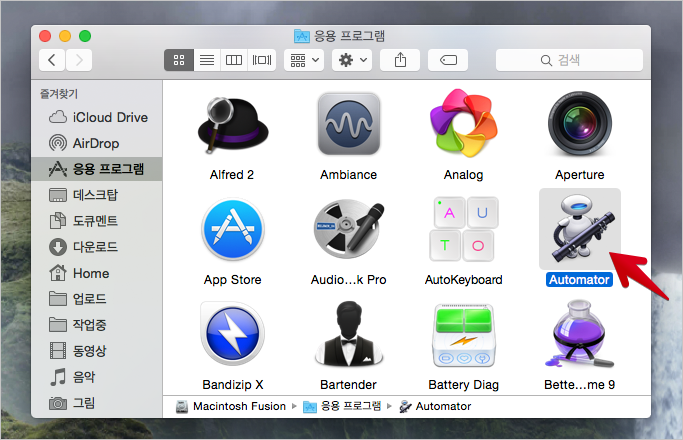
Task: Click the App Store name label
Action: point(233,280)
